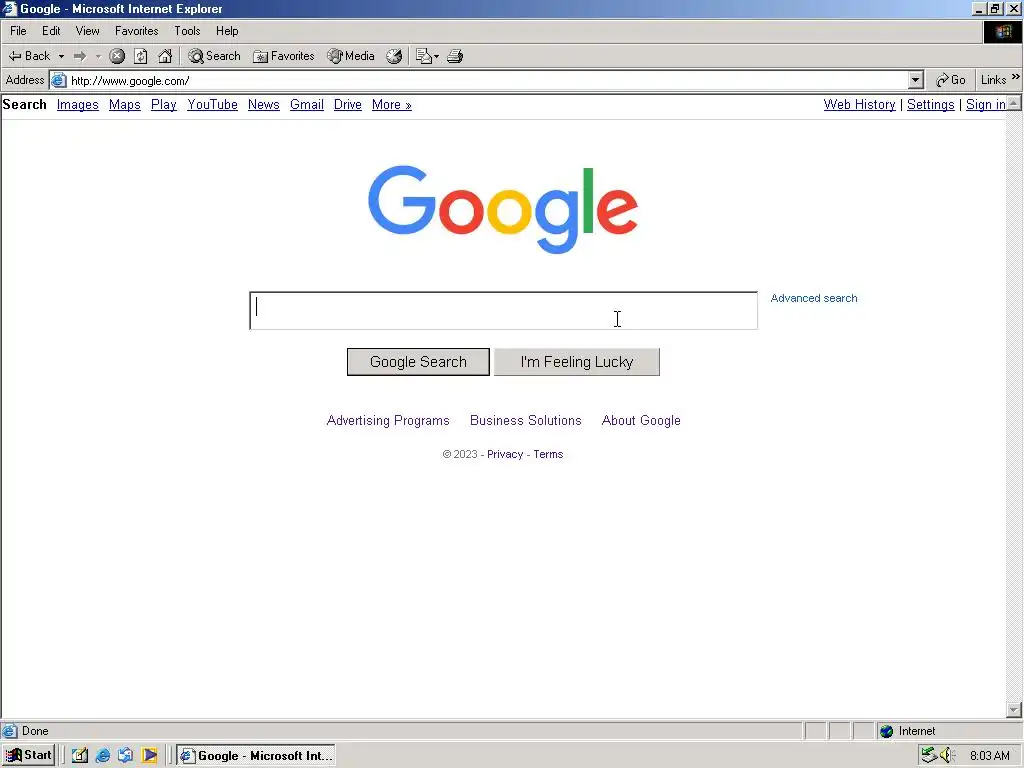This screenshot has width=1024, height=768.
Task: Expand the Links toolbar chevron
Action: point(1016,77)
